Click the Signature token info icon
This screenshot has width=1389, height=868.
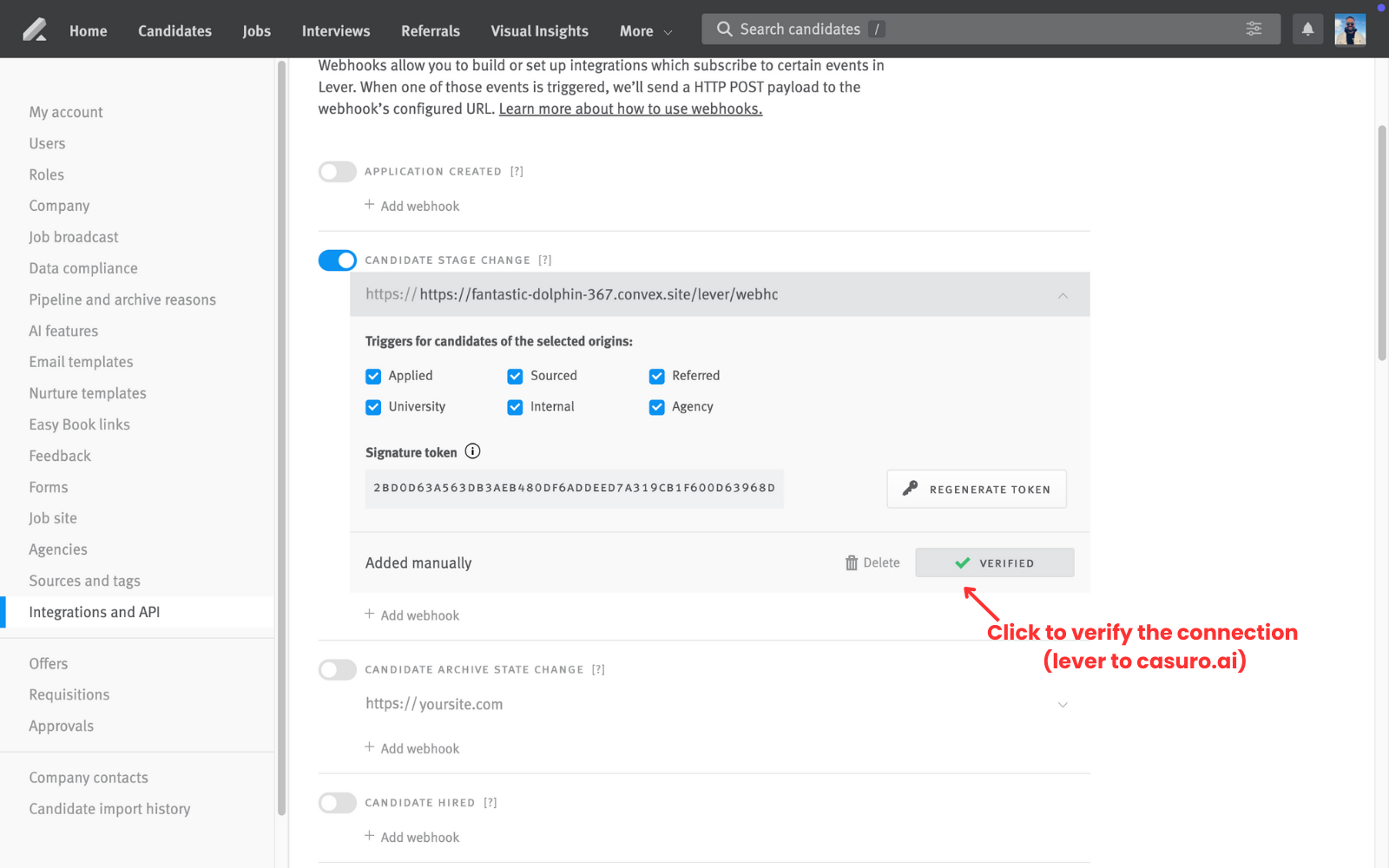coord(472,451)
